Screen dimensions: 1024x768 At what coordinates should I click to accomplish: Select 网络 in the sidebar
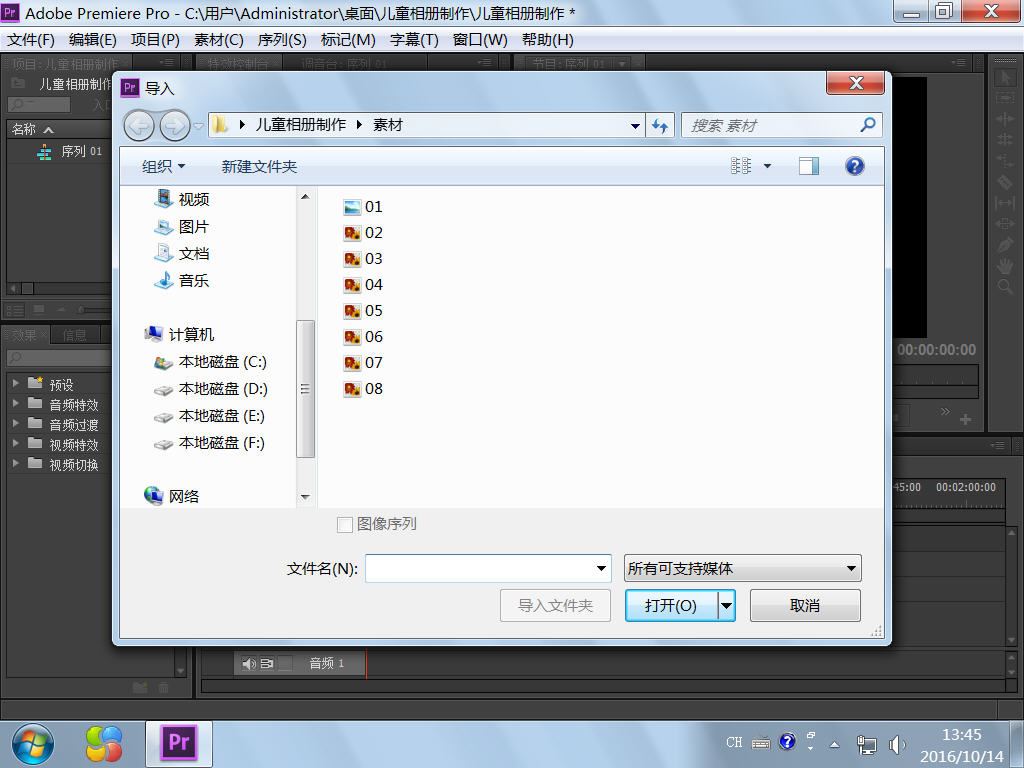coord(171,496)
